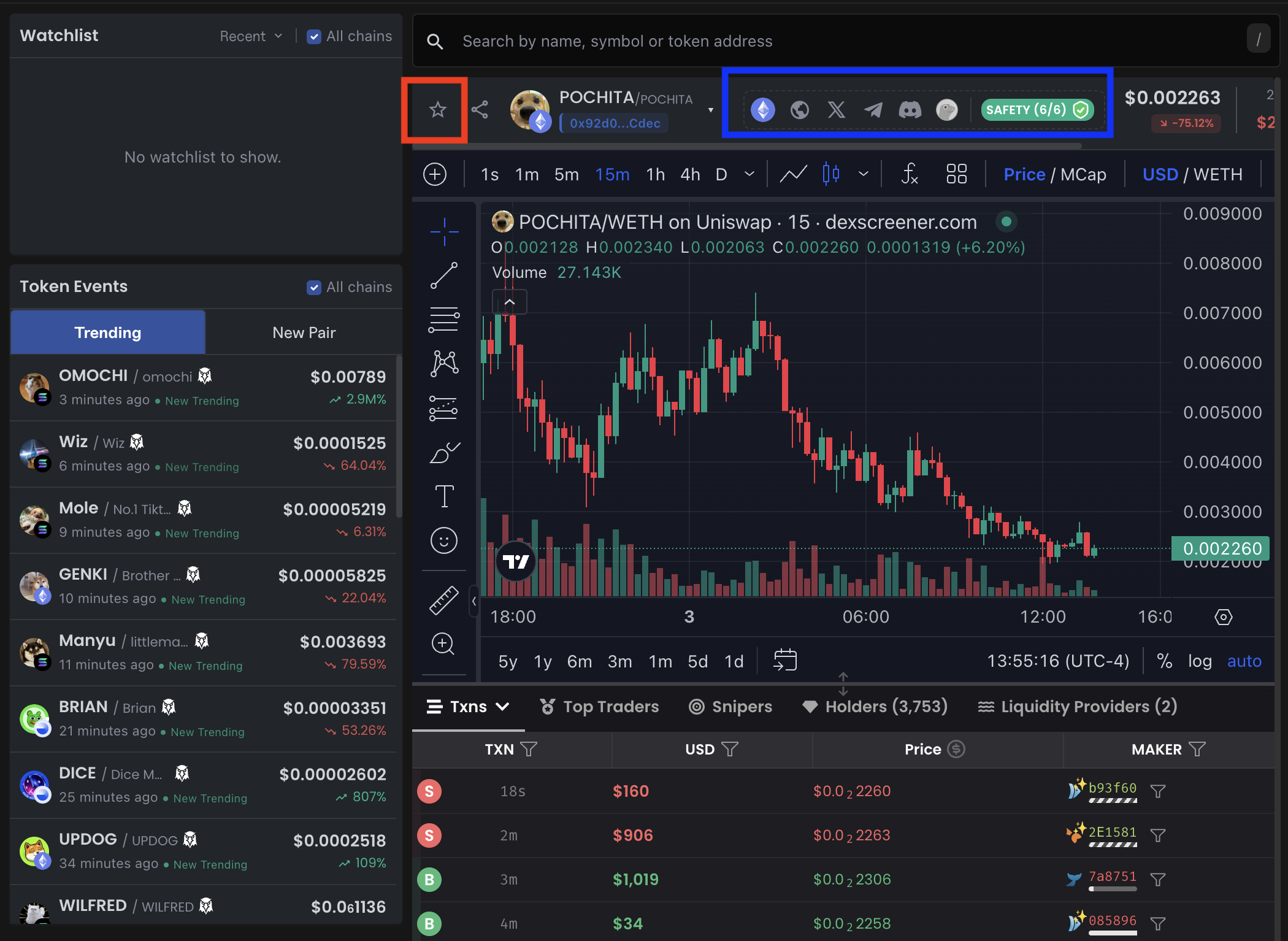Switch chart to MCap view
The width and height of the screenshot is (1288, 941).
tap(1083, 175)
